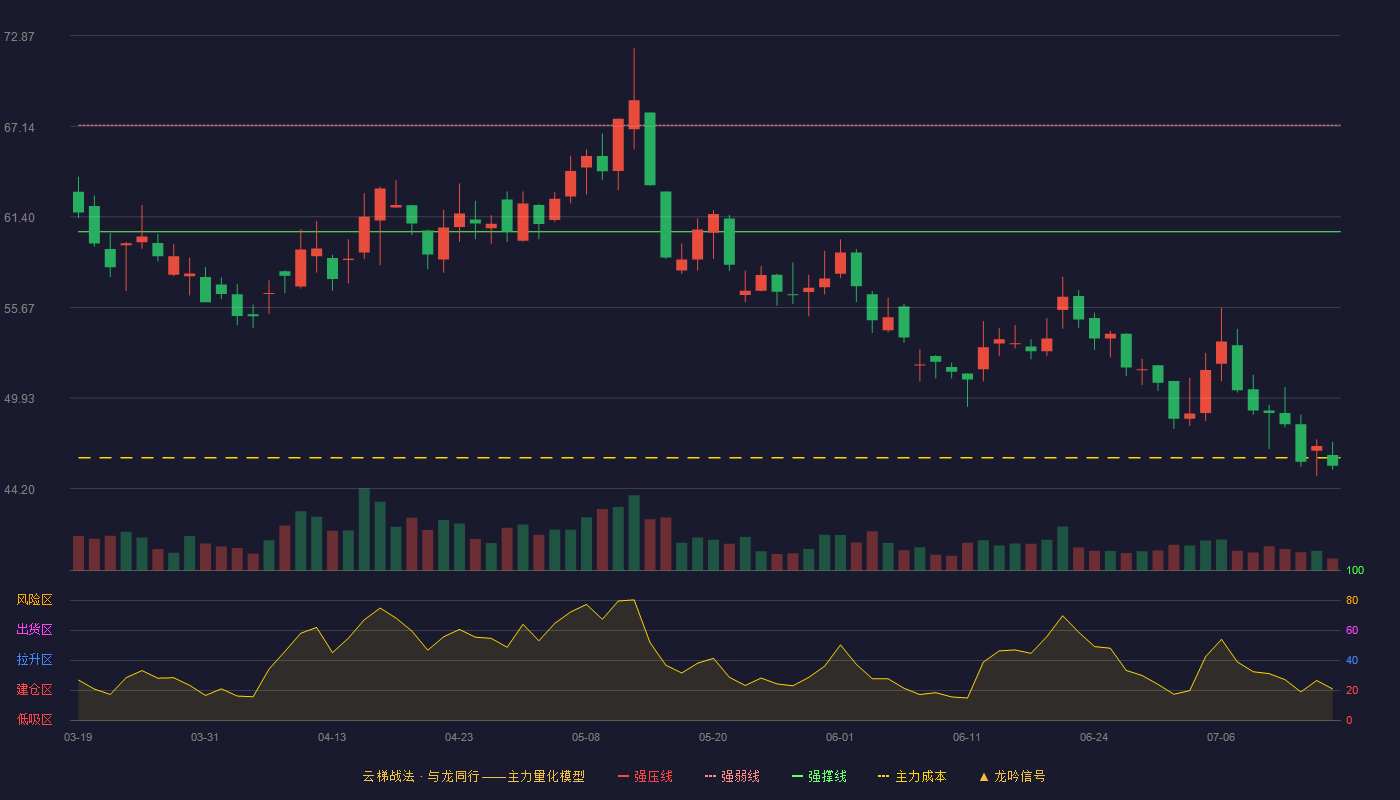Click the 03-19 date label
Viewport: 1400px width, 800px height.
78,737
